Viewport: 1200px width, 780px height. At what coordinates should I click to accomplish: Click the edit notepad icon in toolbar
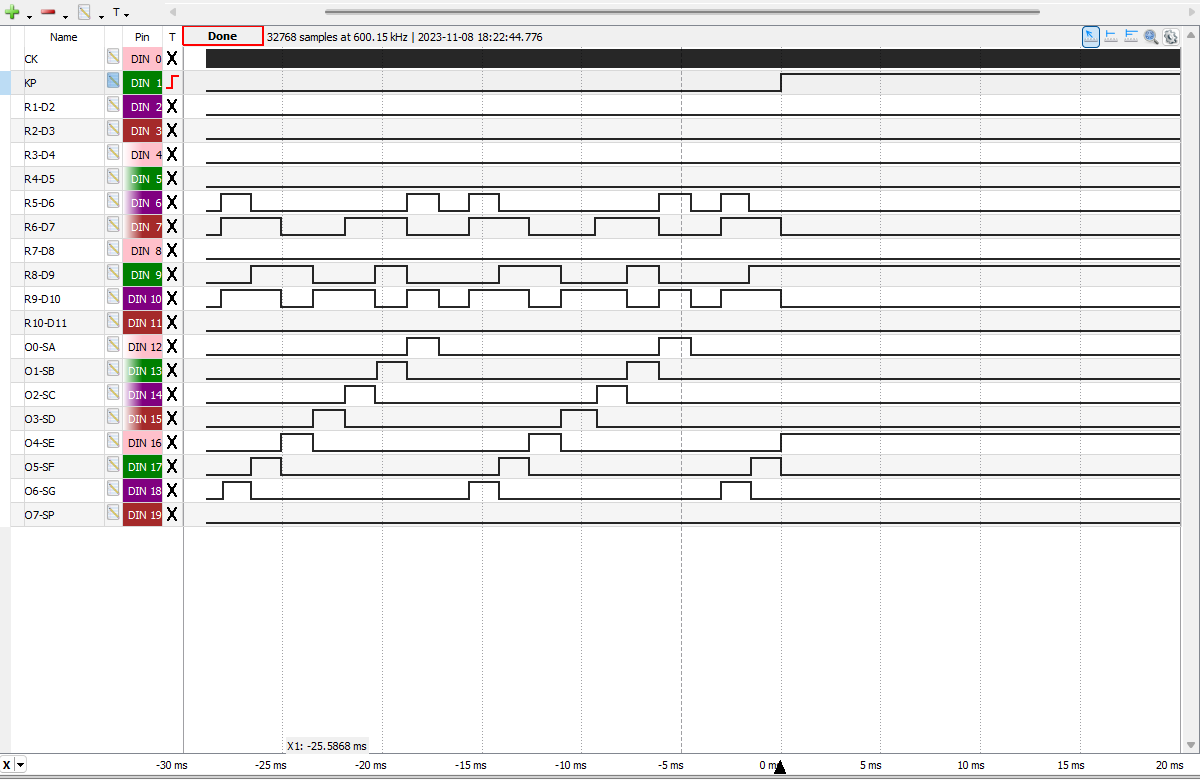pos(84,12)
